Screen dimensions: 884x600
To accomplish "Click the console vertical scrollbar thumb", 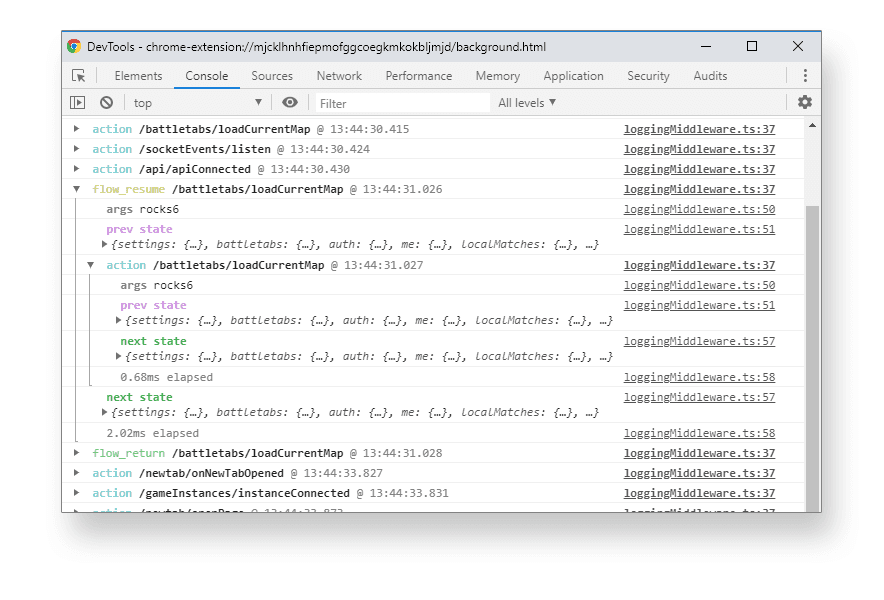I will click(811, 350).
